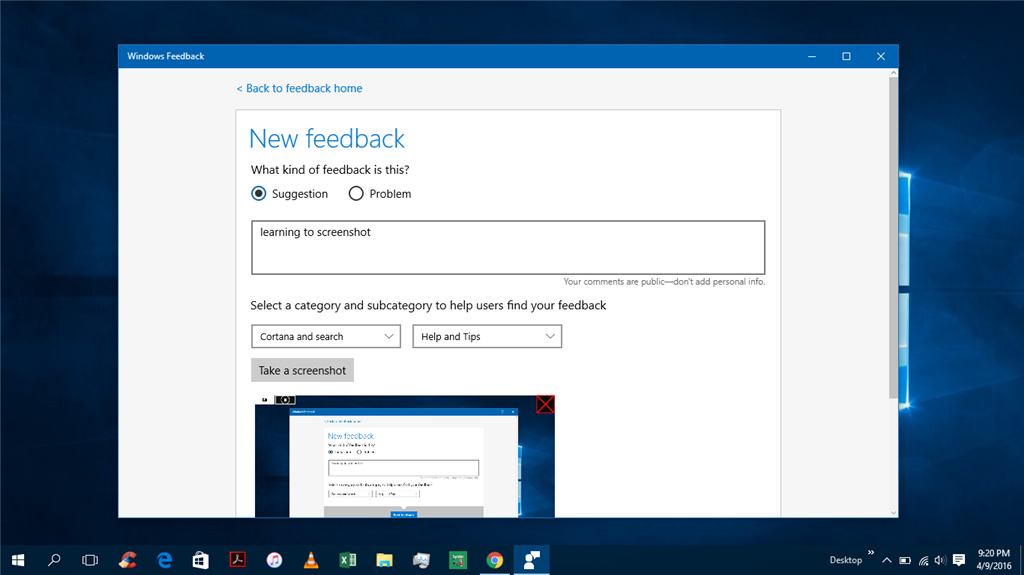This screenshot has width=1024, height=575.
Task: Check the battery status icon
Action: click(904, 560)
